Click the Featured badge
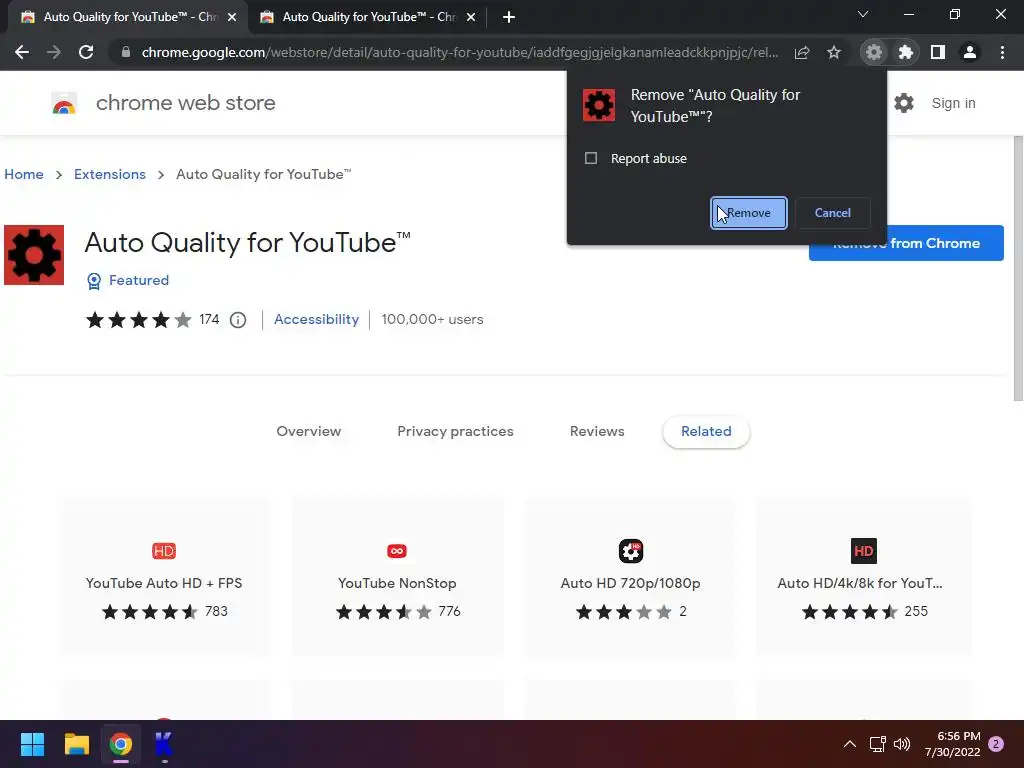1024x768 pixels. point(128,280)
